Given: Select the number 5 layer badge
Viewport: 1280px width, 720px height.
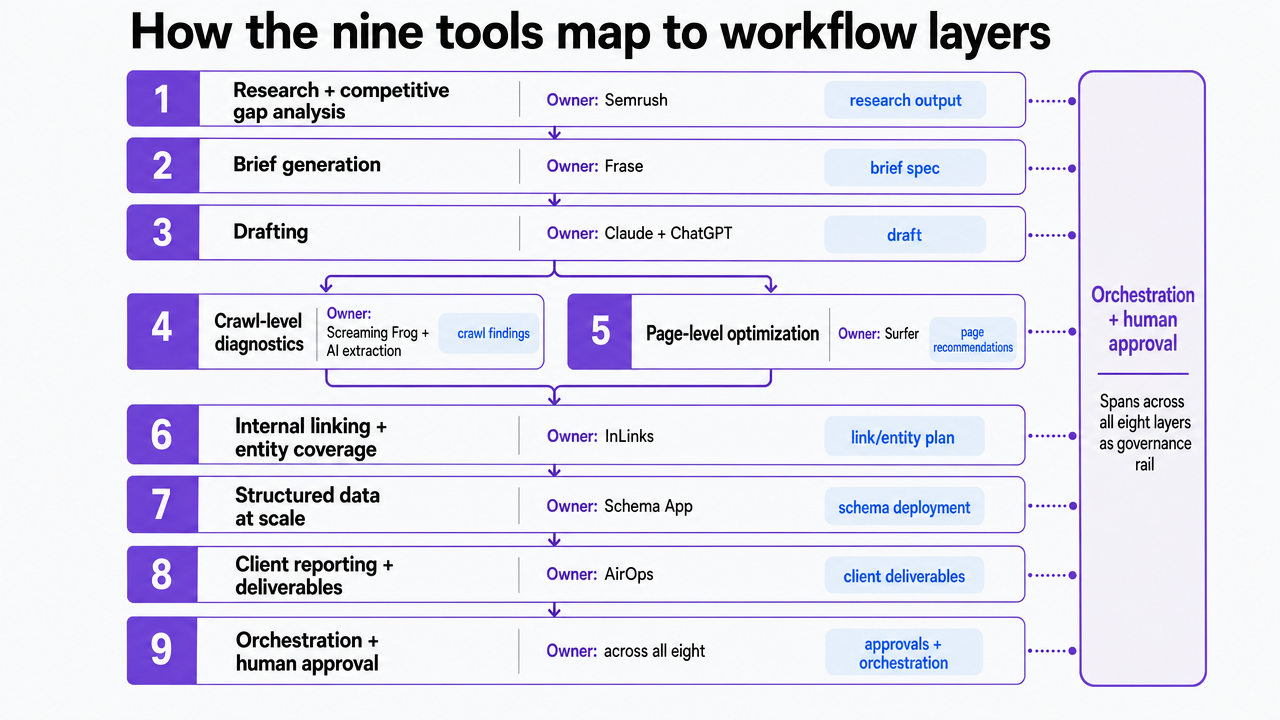Looking at the screenshot, I should 600,331.
